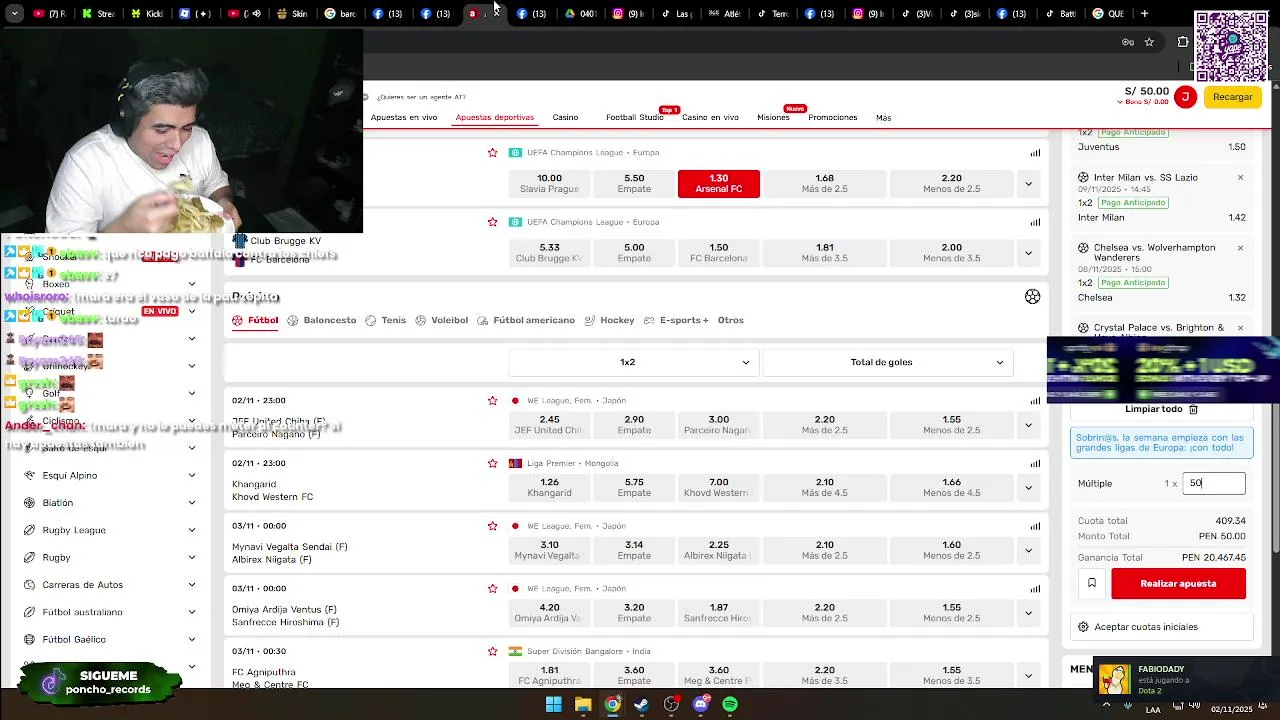Open user avatar J in header

1185,97
